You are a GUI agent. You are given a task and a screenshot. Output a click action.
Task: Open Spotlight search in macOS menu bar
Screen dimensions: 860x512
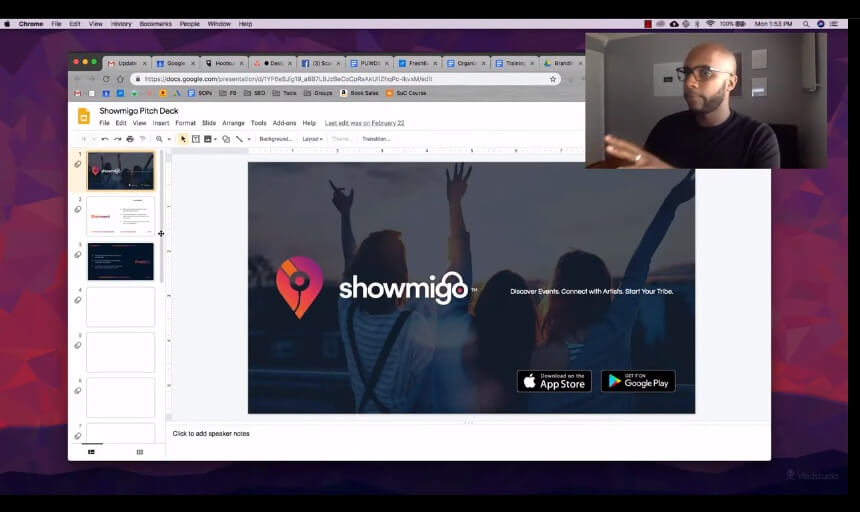pos(806,24)
